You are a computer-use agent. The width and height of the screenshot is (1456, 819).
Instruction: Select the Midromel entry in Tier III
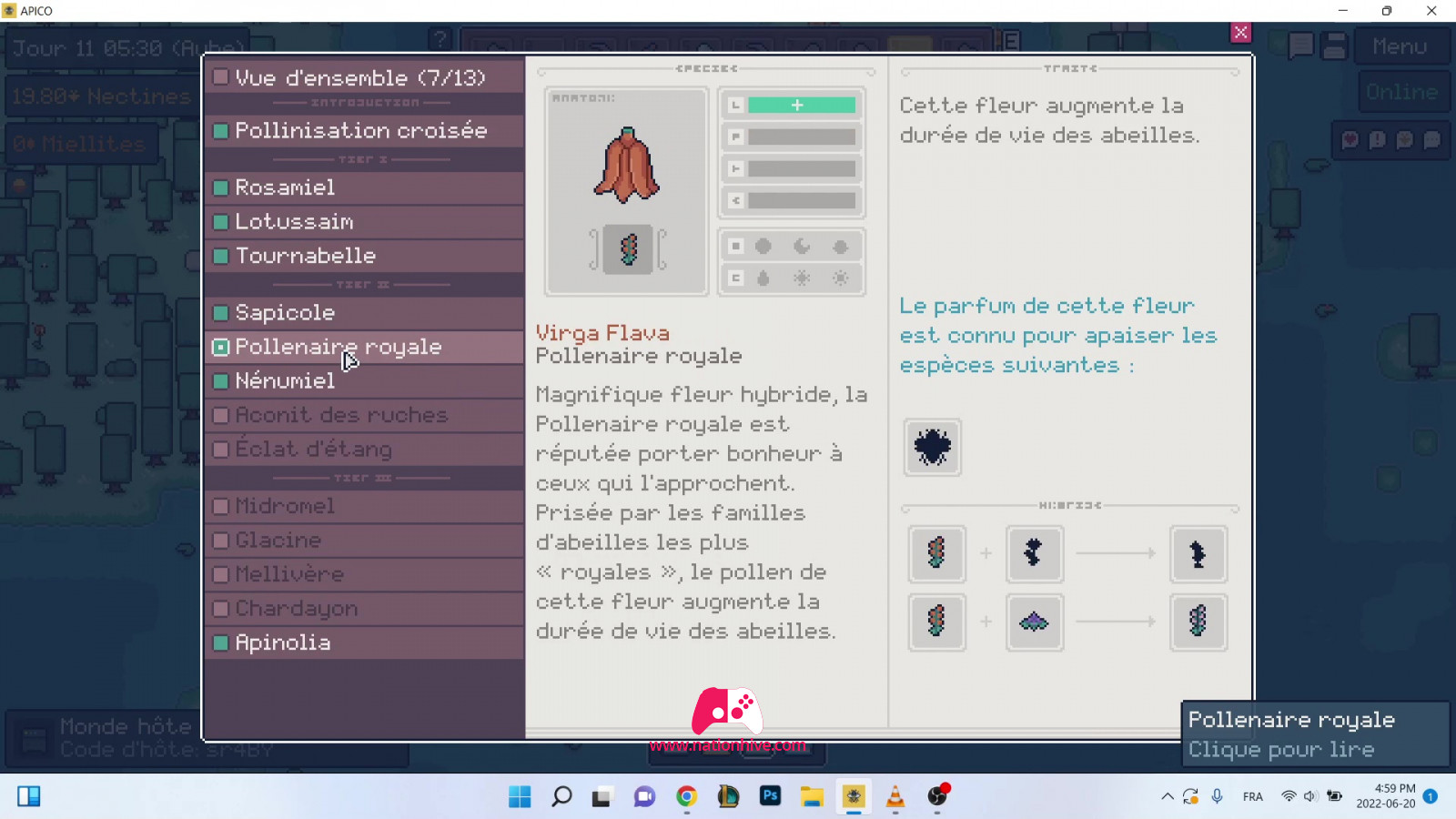(365, 506)
